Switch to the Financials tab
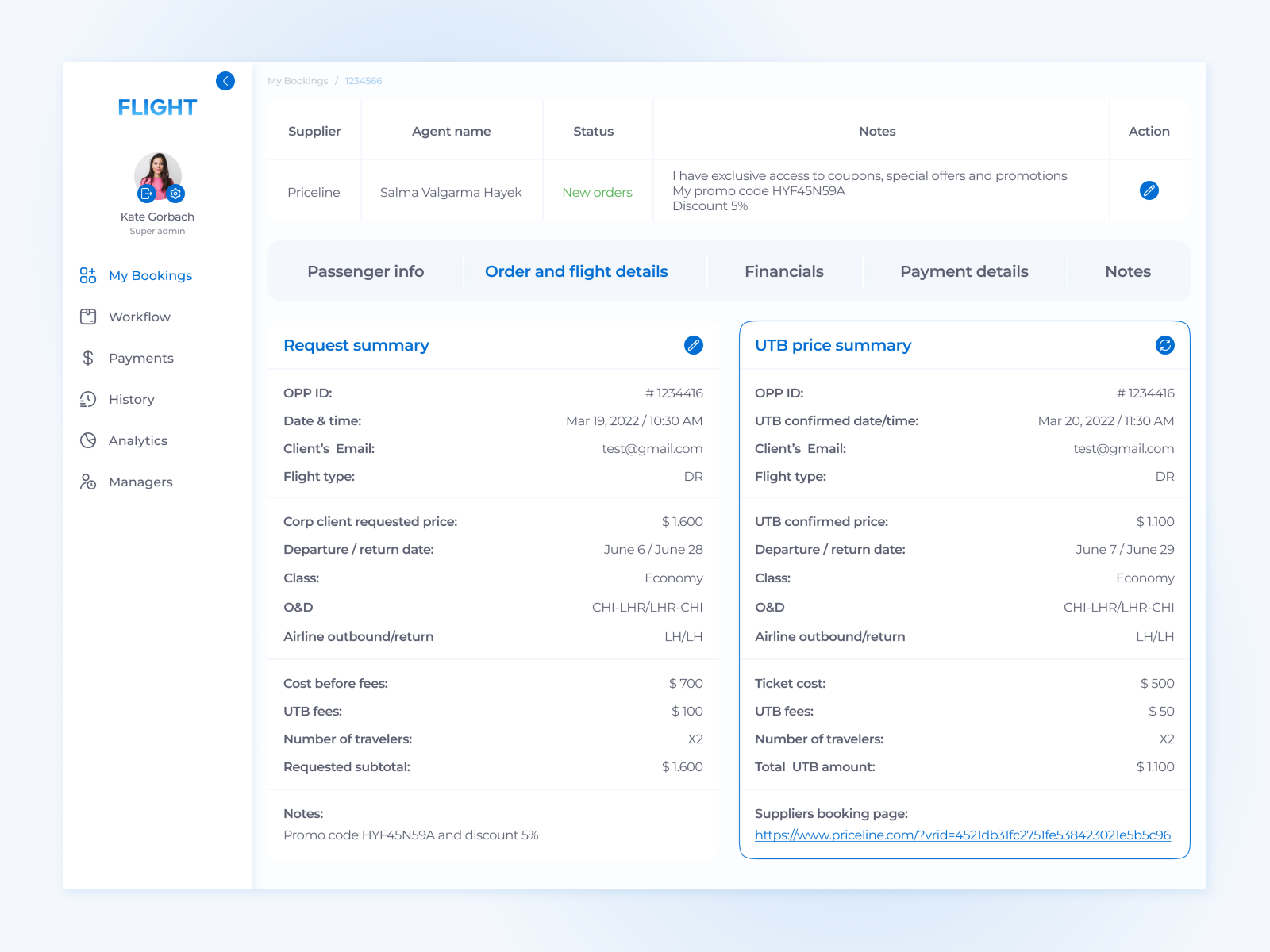The image size is (1270, 952). coord(783,271)
